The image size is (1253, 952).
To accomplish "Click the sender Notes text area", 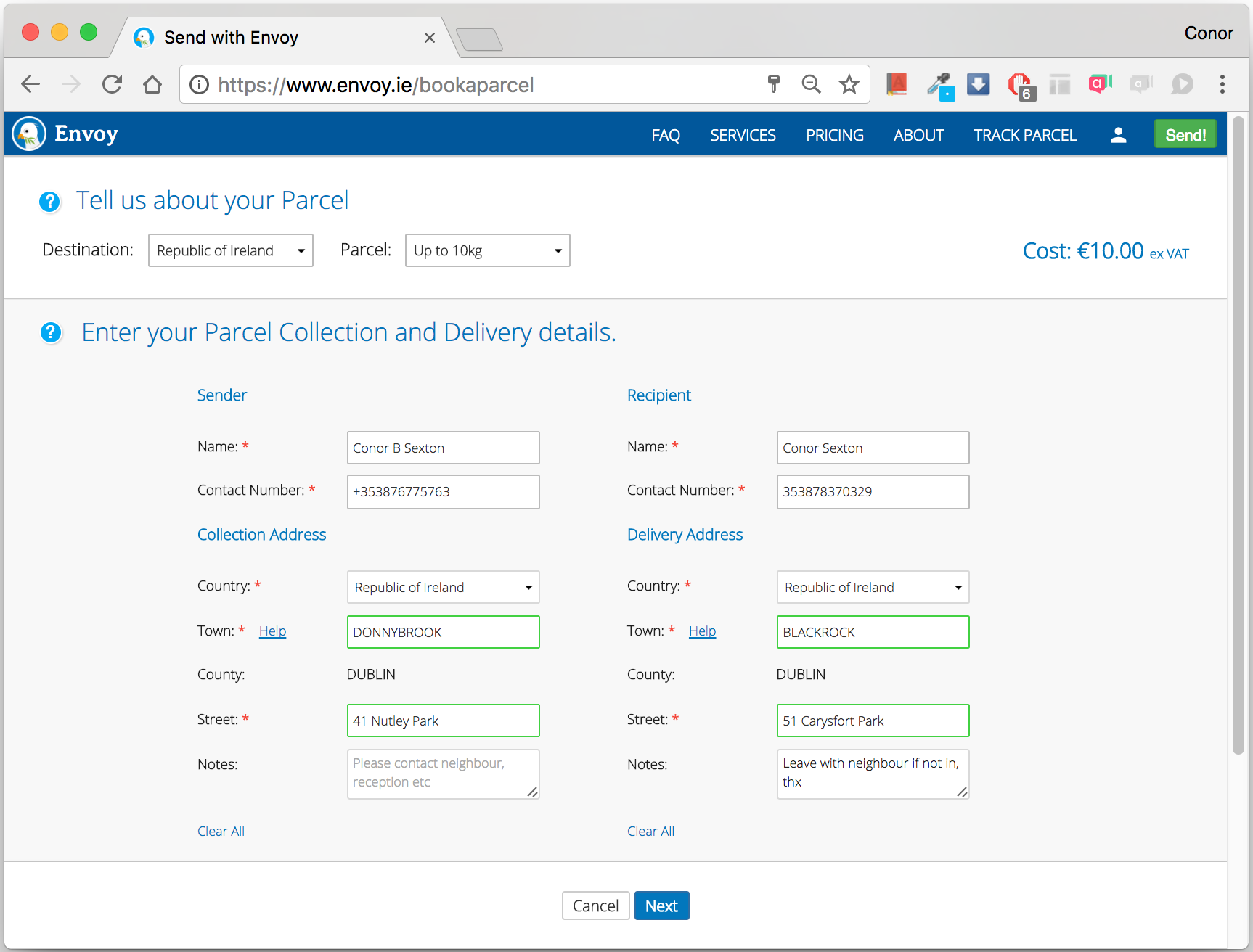I will (444, 774).
